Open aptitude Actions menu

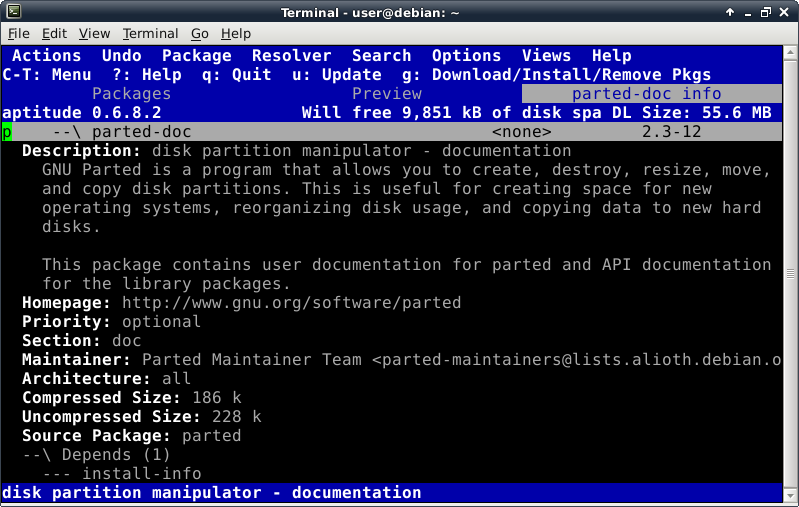pyautogui.click(x=46, y=56)
